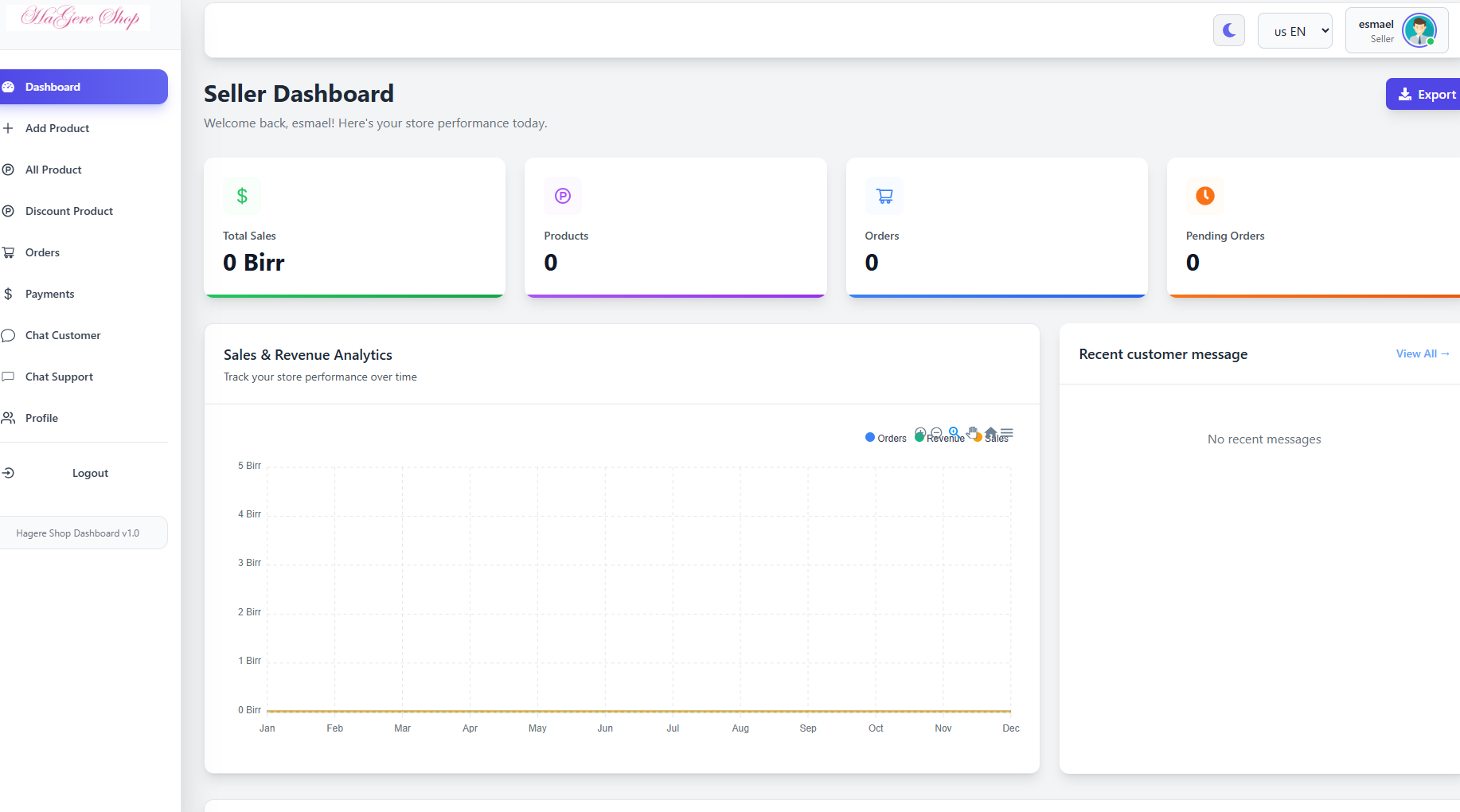This screenshot has height=812, width=1460.
Task: Click the Total Sales green dollar icon
Action: tap(242, 196)
